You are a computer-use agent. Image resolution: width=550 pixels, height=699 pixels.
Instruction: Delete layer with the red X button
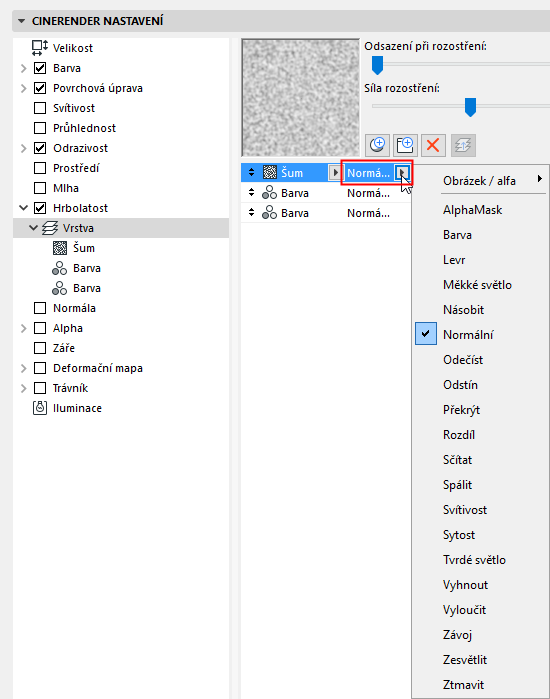click(433, 145)
